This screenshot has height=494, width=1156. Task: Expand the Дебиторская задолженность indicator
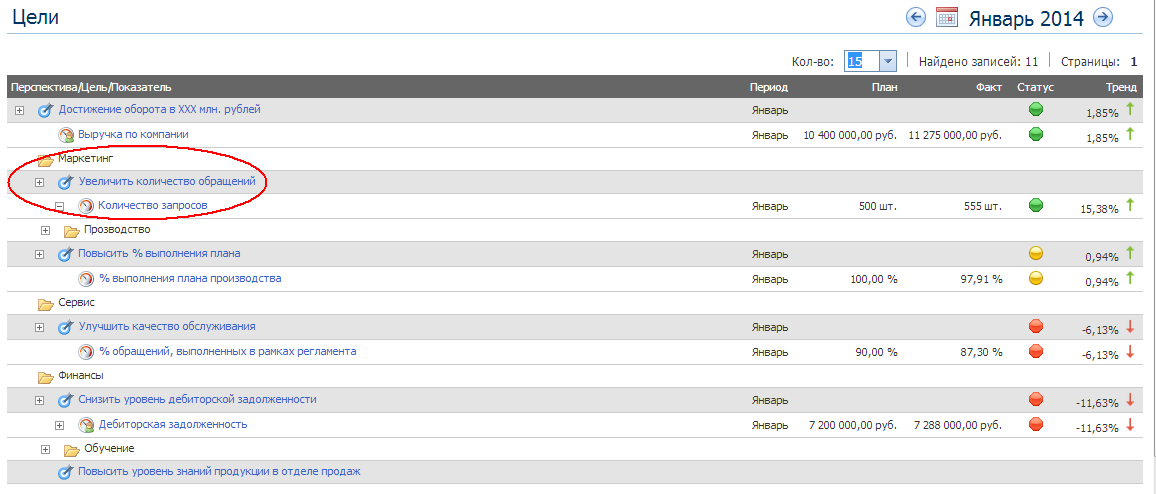[59, 425]
